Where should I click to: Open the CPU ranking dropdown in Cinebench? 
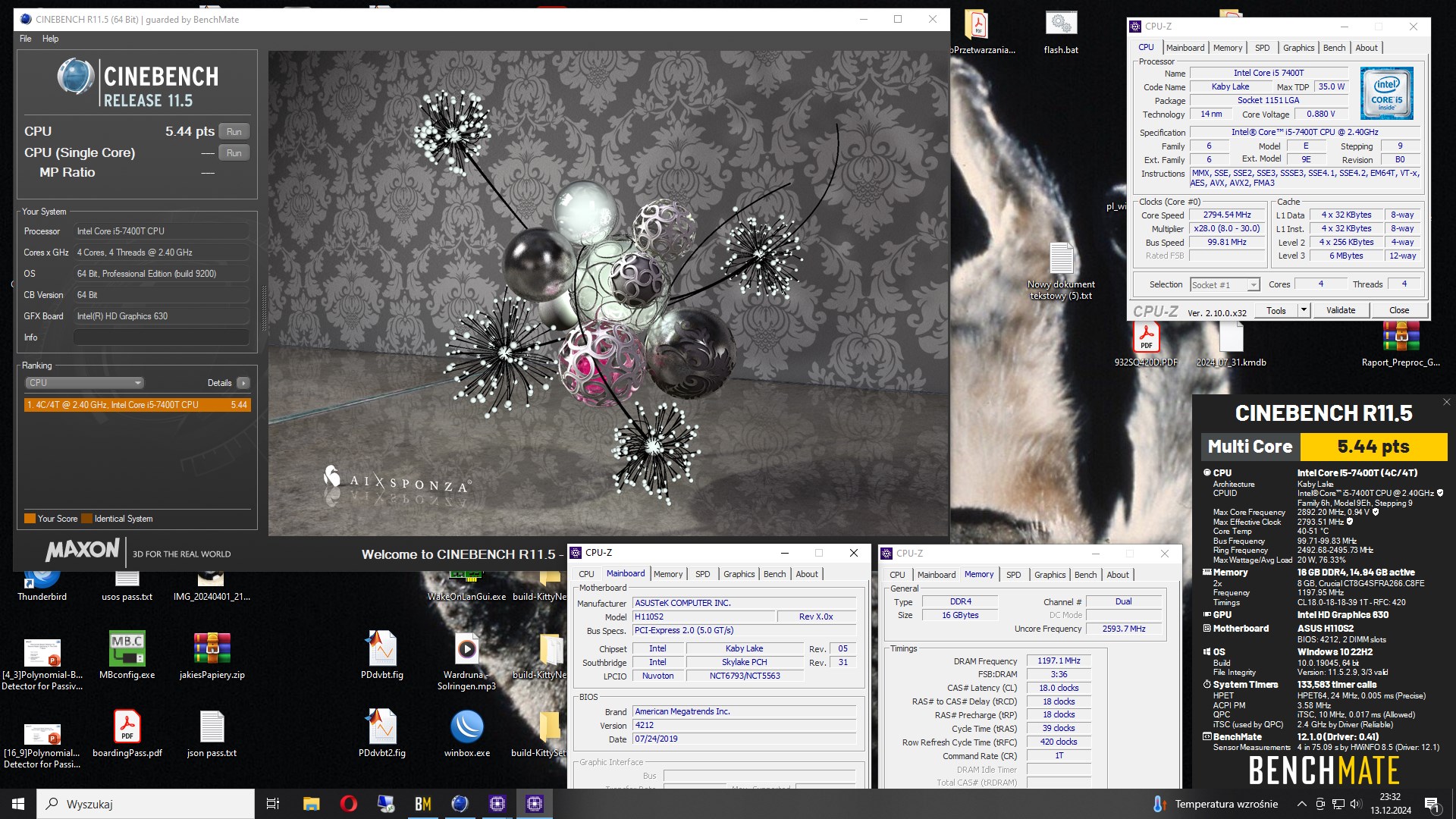[x=84, y=383]
